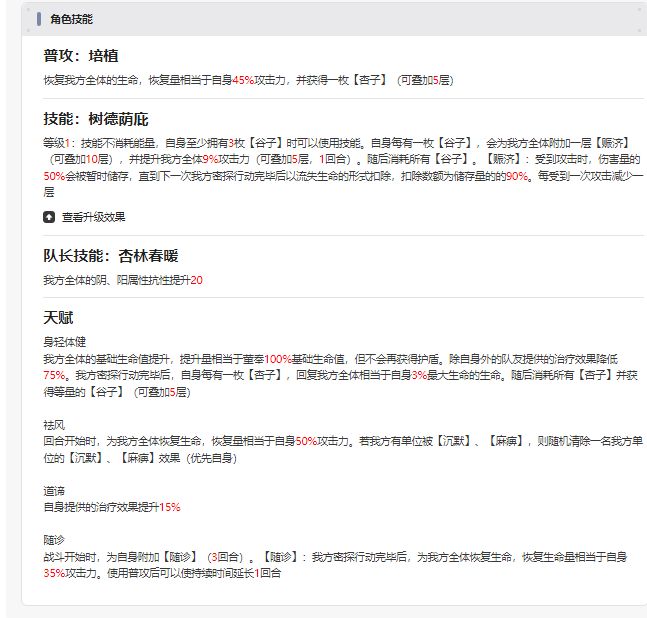Select the 角色技能 section header
This screenshot has height=618, width=647.
tap(71, 19)
